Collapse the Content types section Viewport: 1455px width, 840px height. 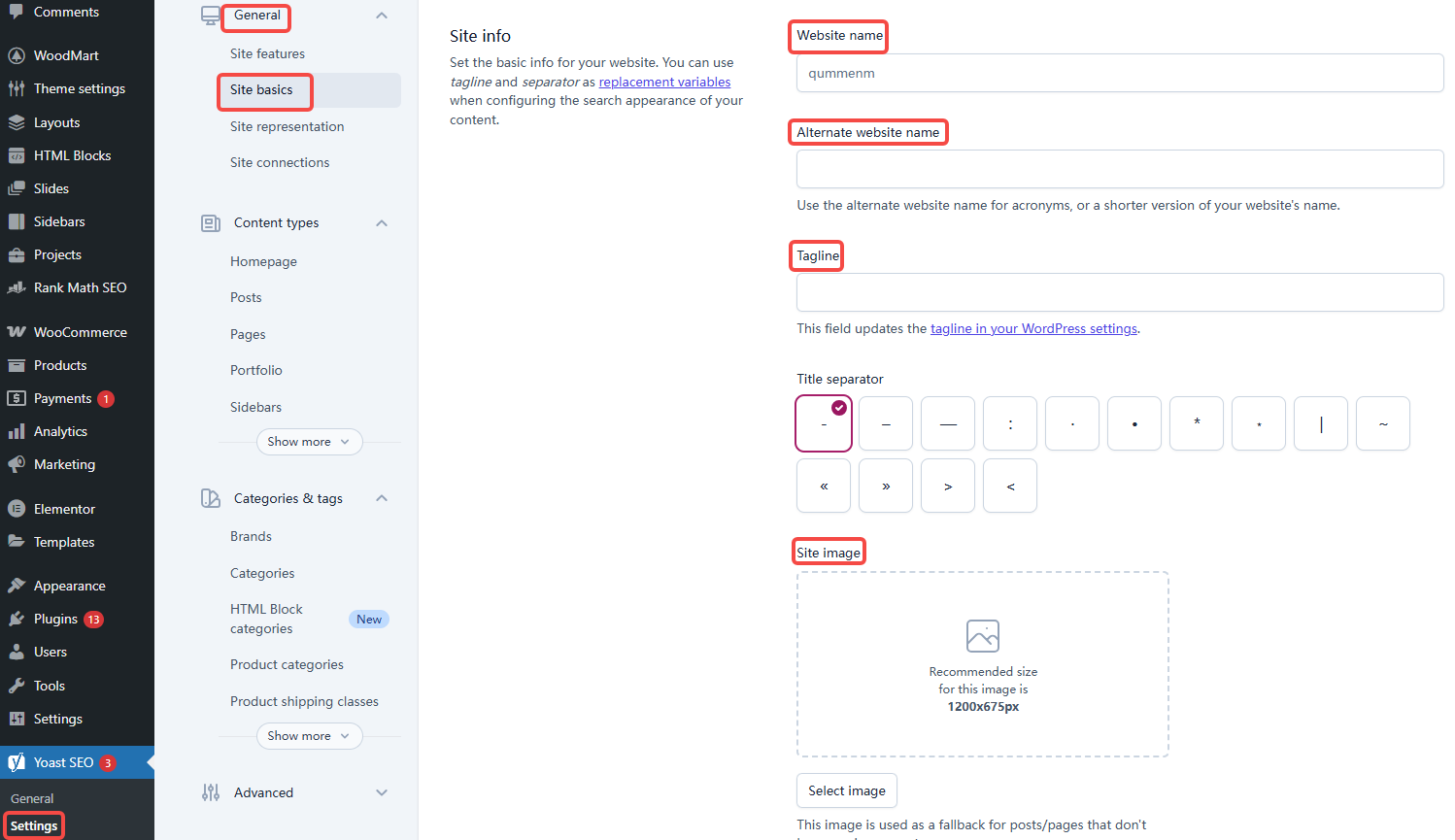[382, 222]
